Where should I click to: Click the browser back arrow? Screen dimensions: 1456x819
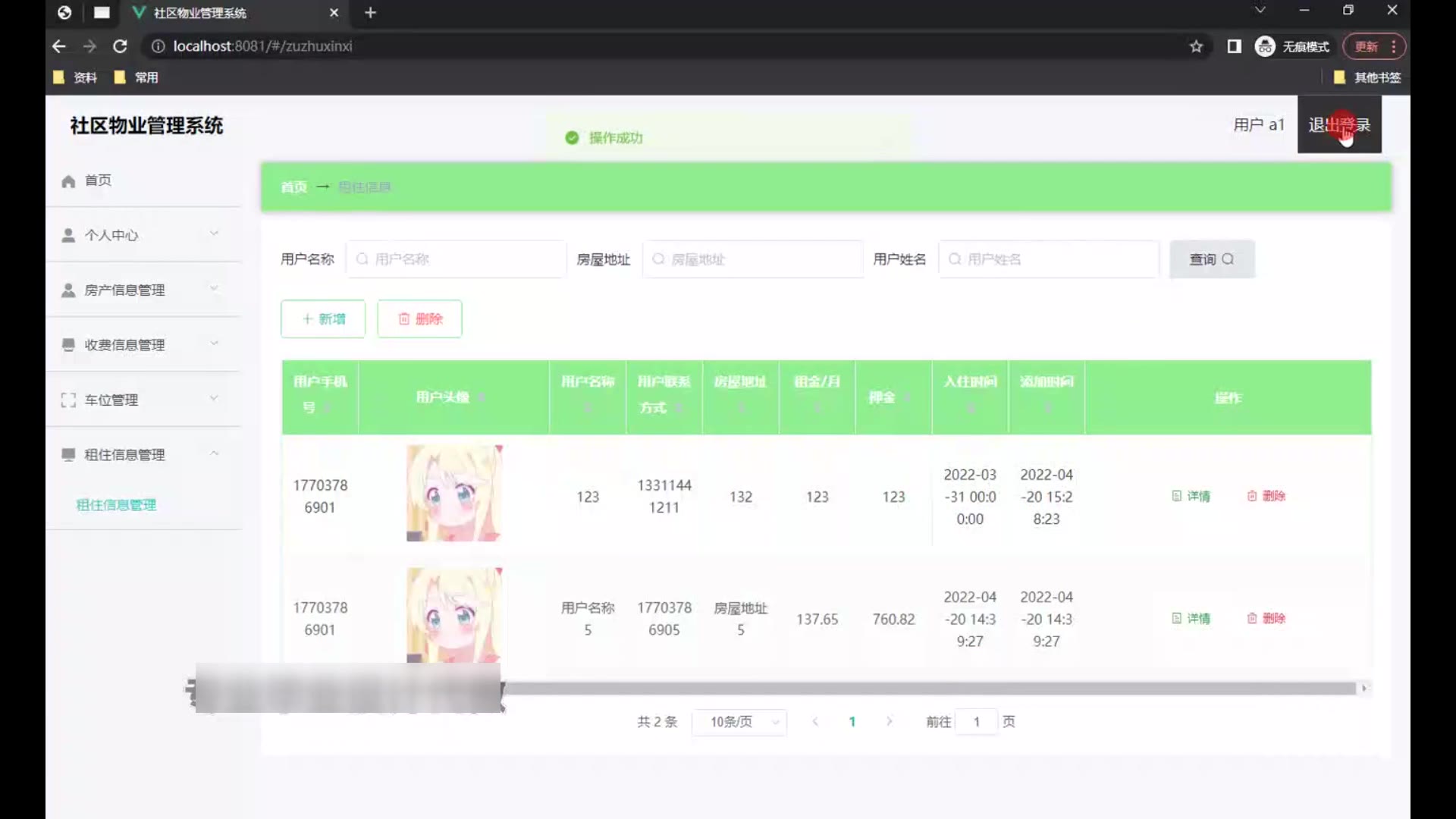[x=59, y=46]
